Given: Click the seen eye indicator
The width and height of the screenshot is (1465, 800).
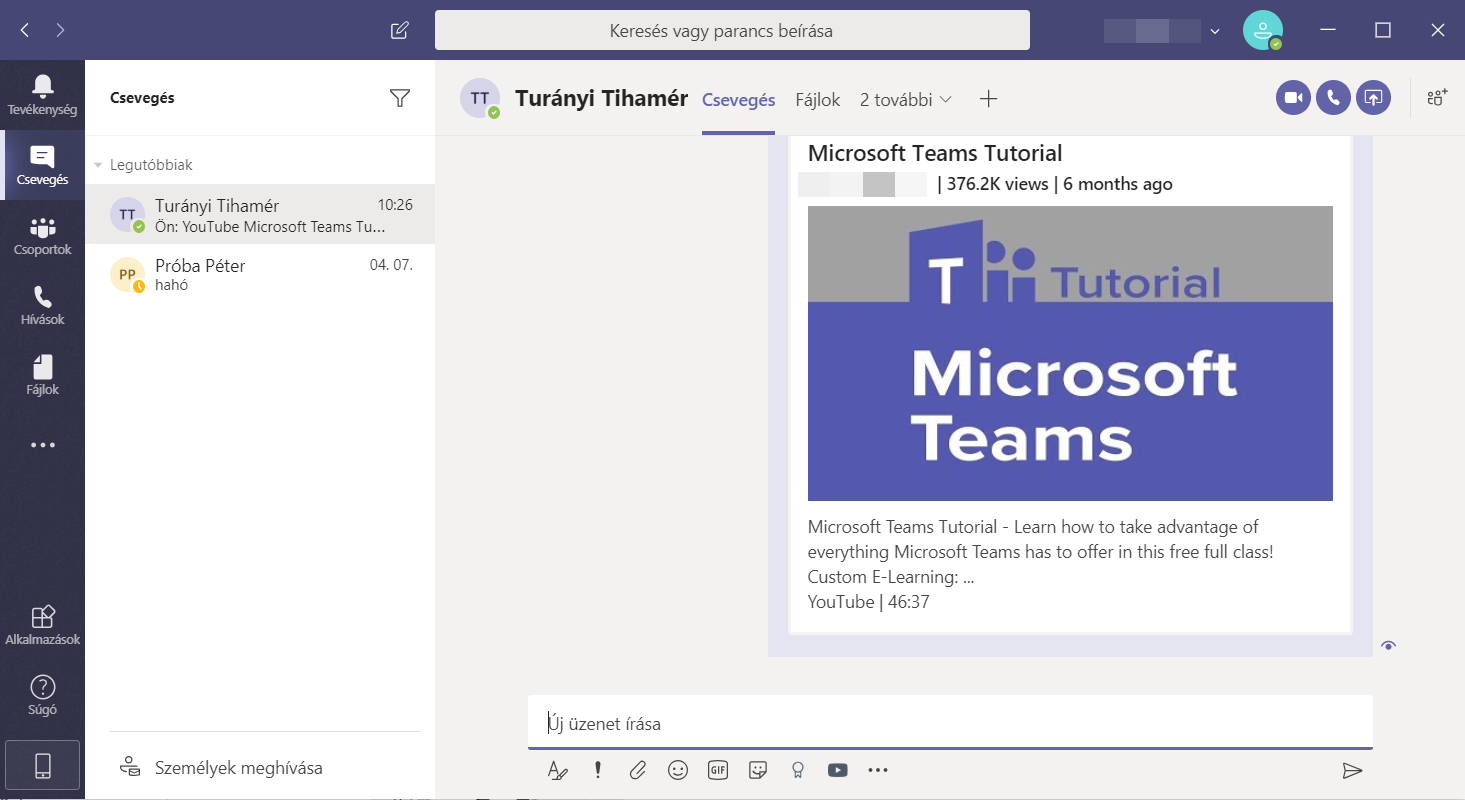Looking at the screenshot, I should (1388, 645).
